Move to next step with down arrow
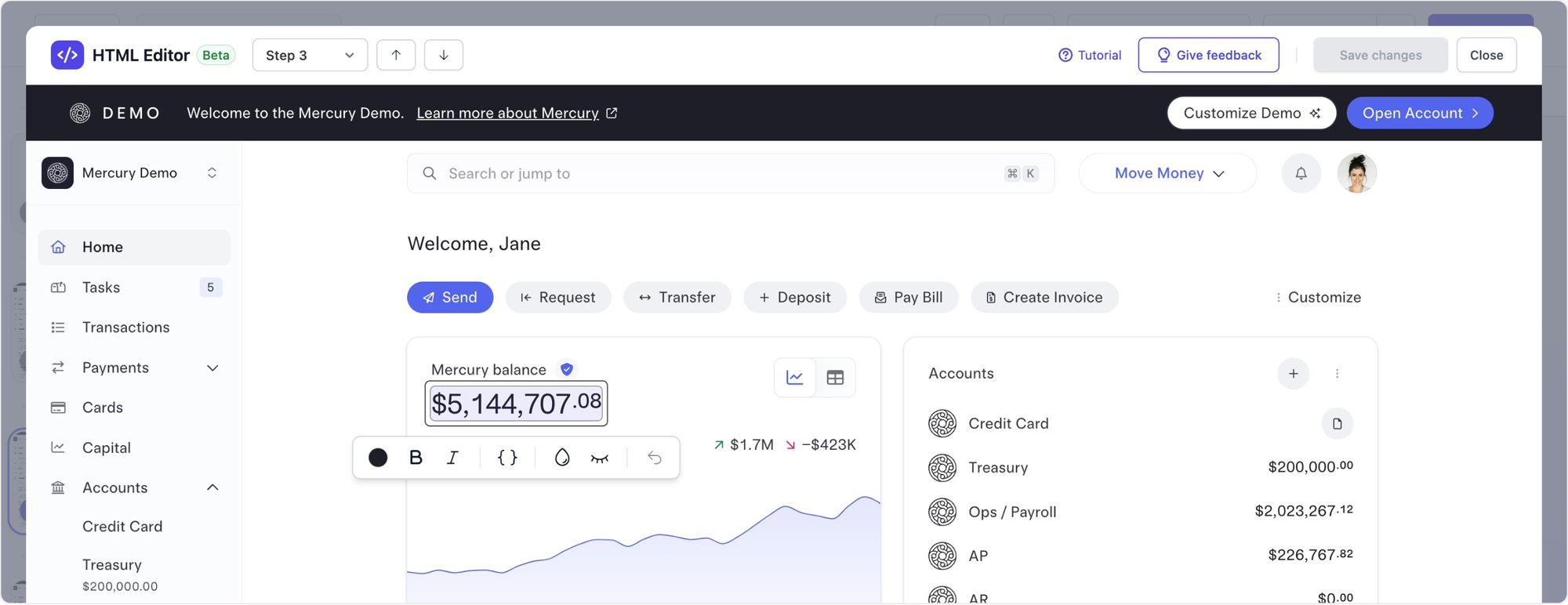The image size is (1568, 605). [x=444, y=55]
